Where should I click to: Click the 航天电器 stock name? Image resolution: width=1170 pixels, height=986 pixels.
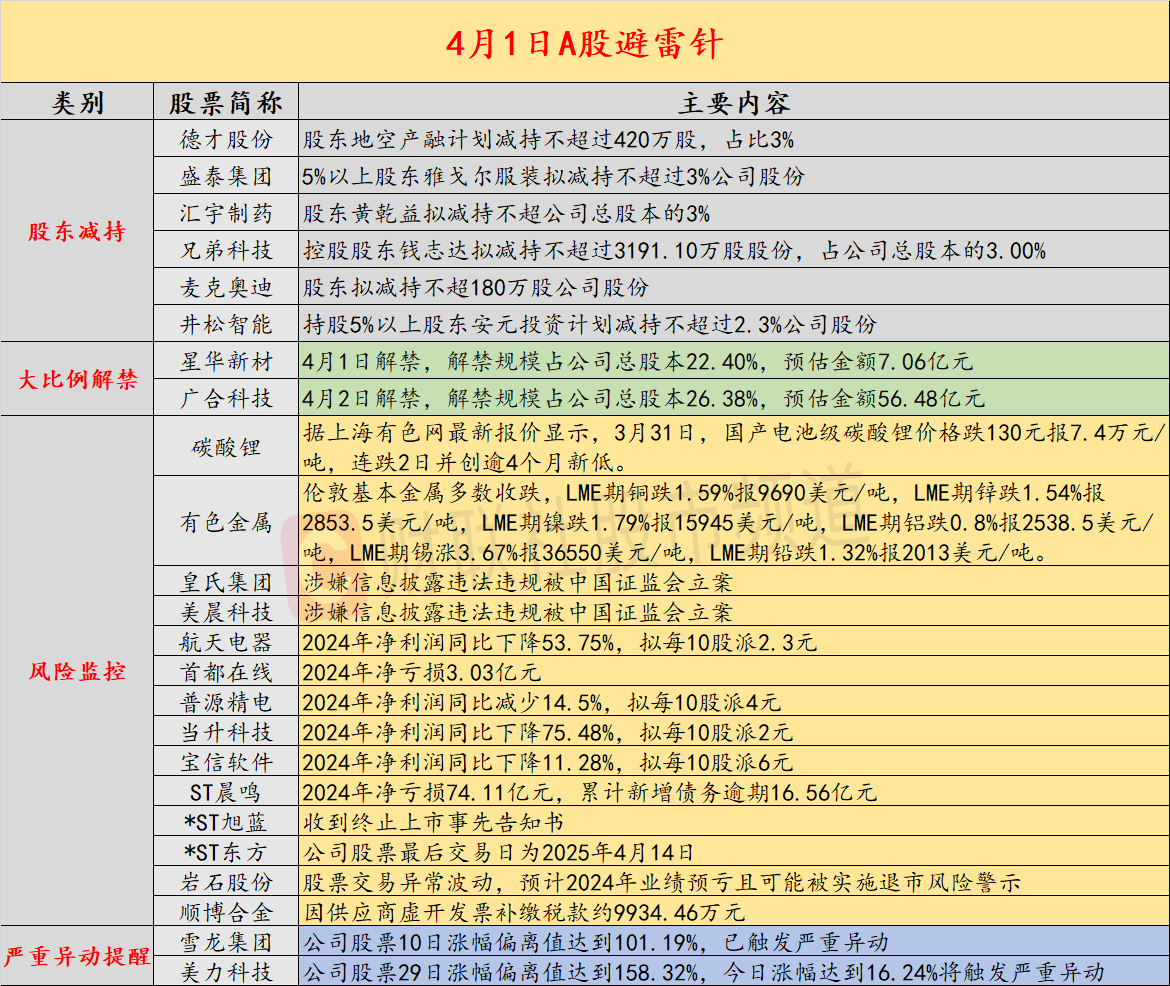click(226, 642)
